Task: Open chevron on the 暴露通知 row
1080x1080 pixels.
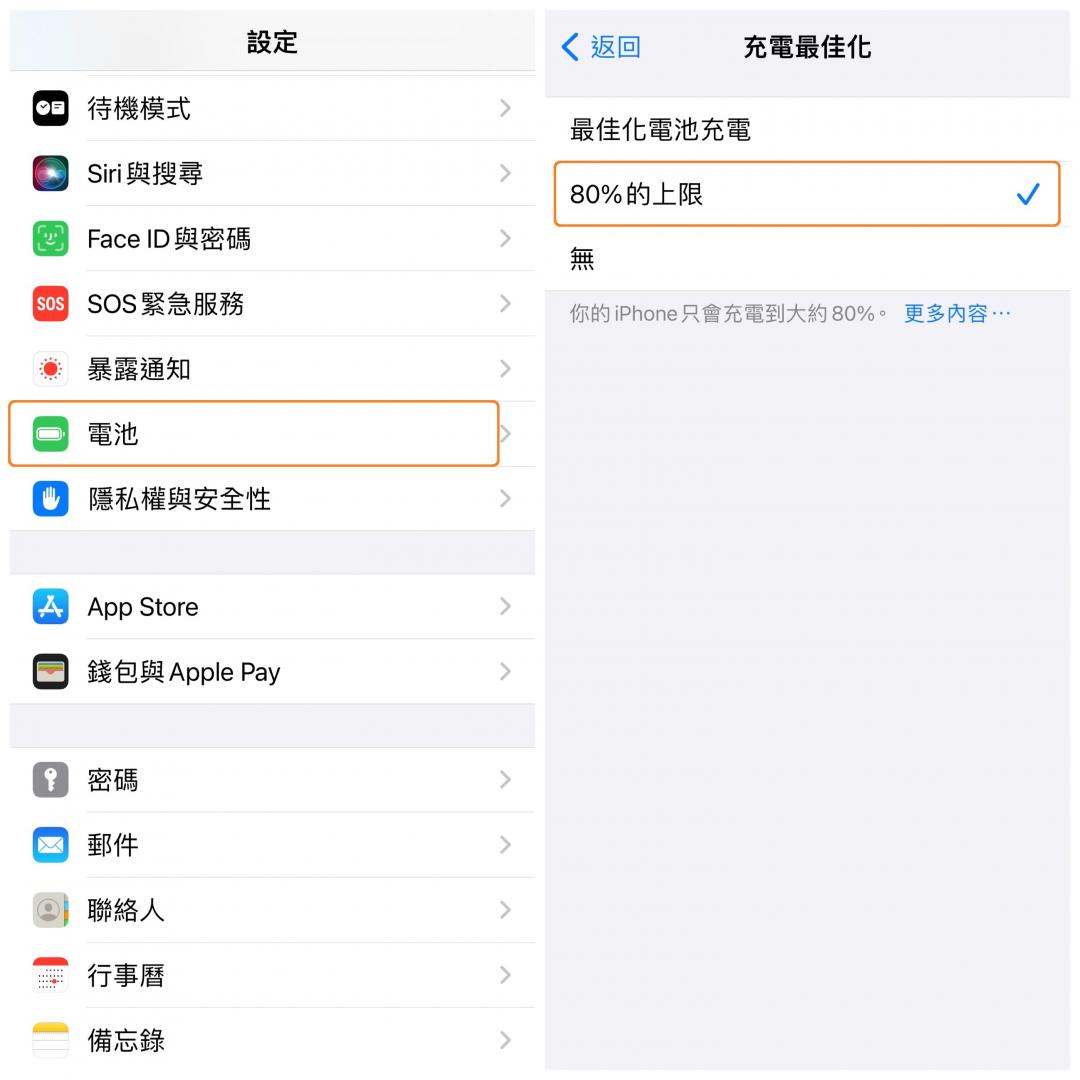Action: (505, 369)
